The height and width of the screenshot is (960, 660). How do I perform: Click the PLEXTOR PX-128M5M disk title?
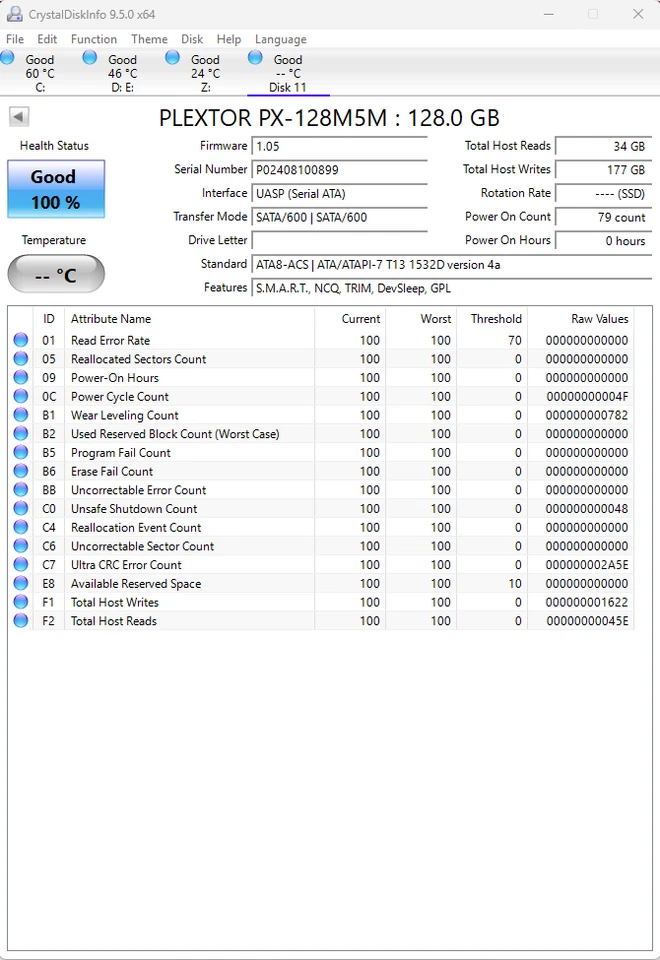pyautogui.click(x=329, y=118)
